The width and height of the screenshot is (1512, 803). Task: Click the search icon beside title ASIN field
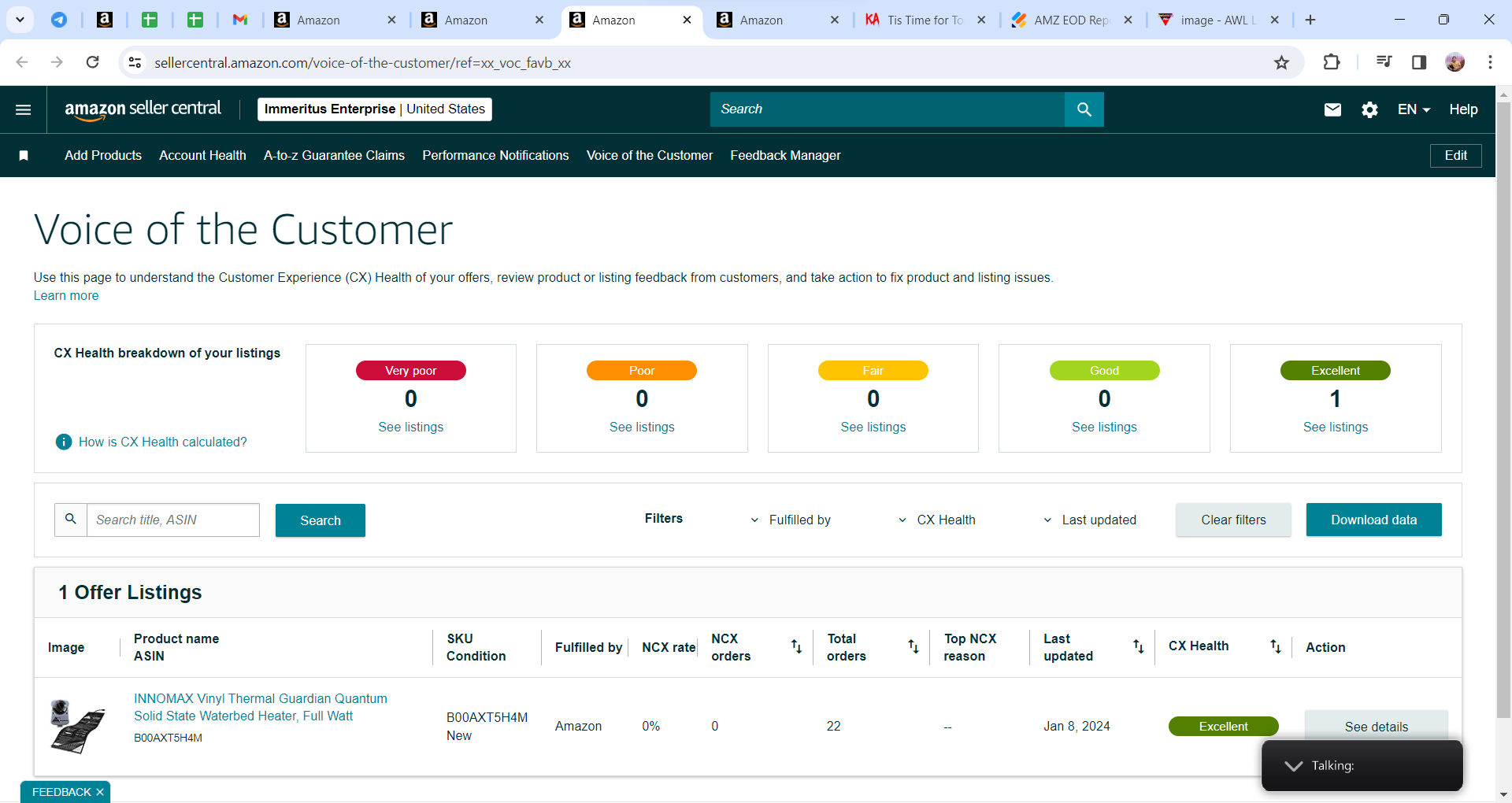(71, 520)
